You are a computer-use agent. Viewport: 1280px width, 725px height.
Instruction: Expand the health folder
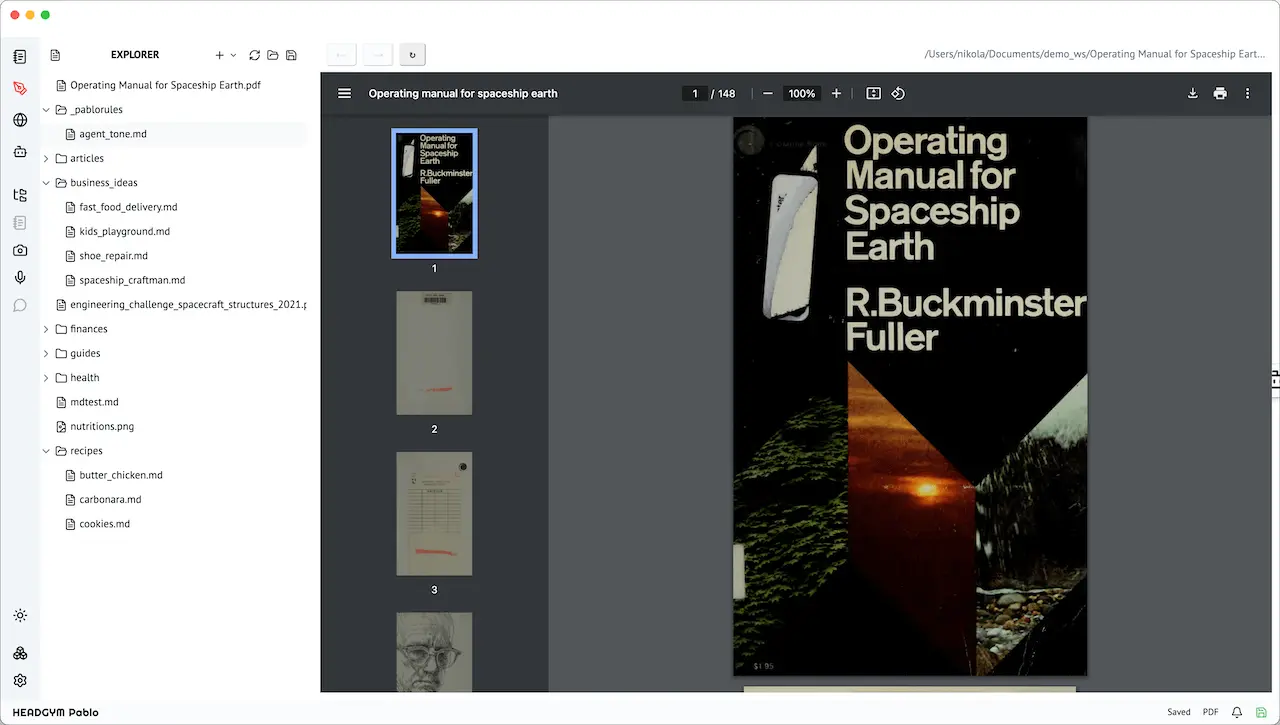tap(46, 378)
